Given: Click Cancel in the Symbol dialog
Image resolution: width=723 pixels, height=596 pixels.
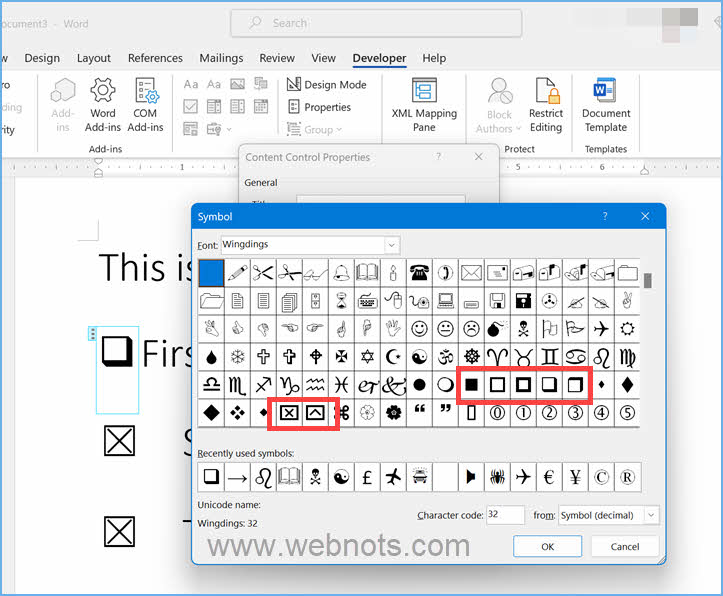Looking at the screenshot, I should (624, 546).
